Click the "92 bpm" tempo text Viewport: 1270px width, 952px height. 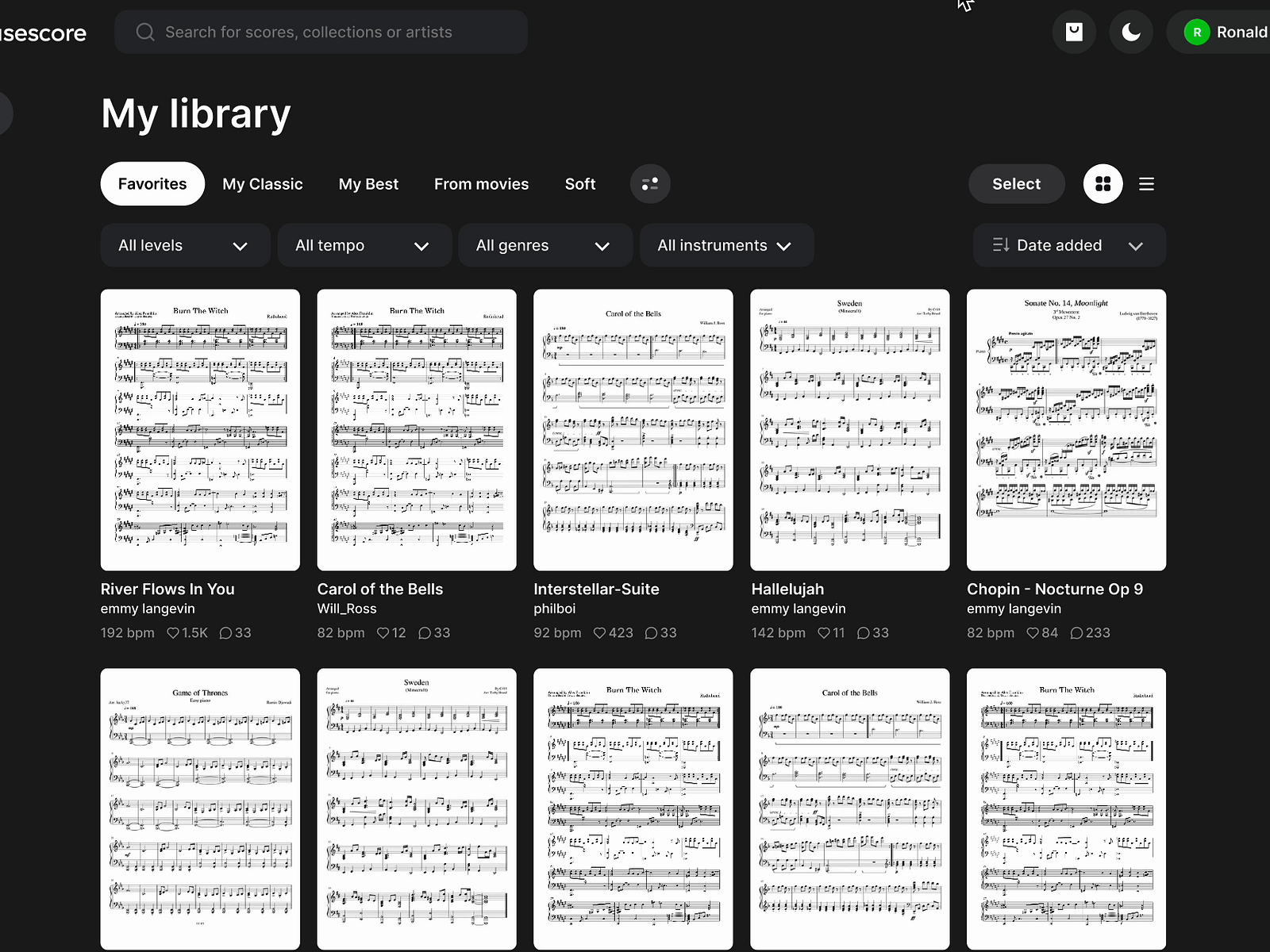[558, 633]
